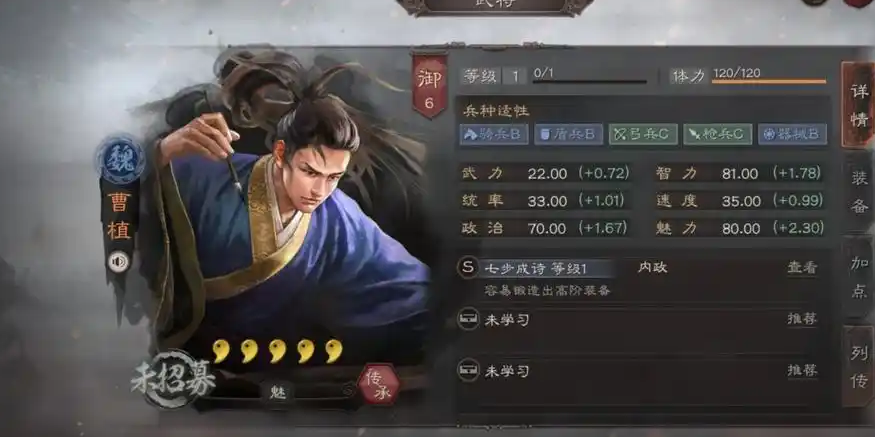Tap the 未招募 not-recruited stamp

(172, 380)
